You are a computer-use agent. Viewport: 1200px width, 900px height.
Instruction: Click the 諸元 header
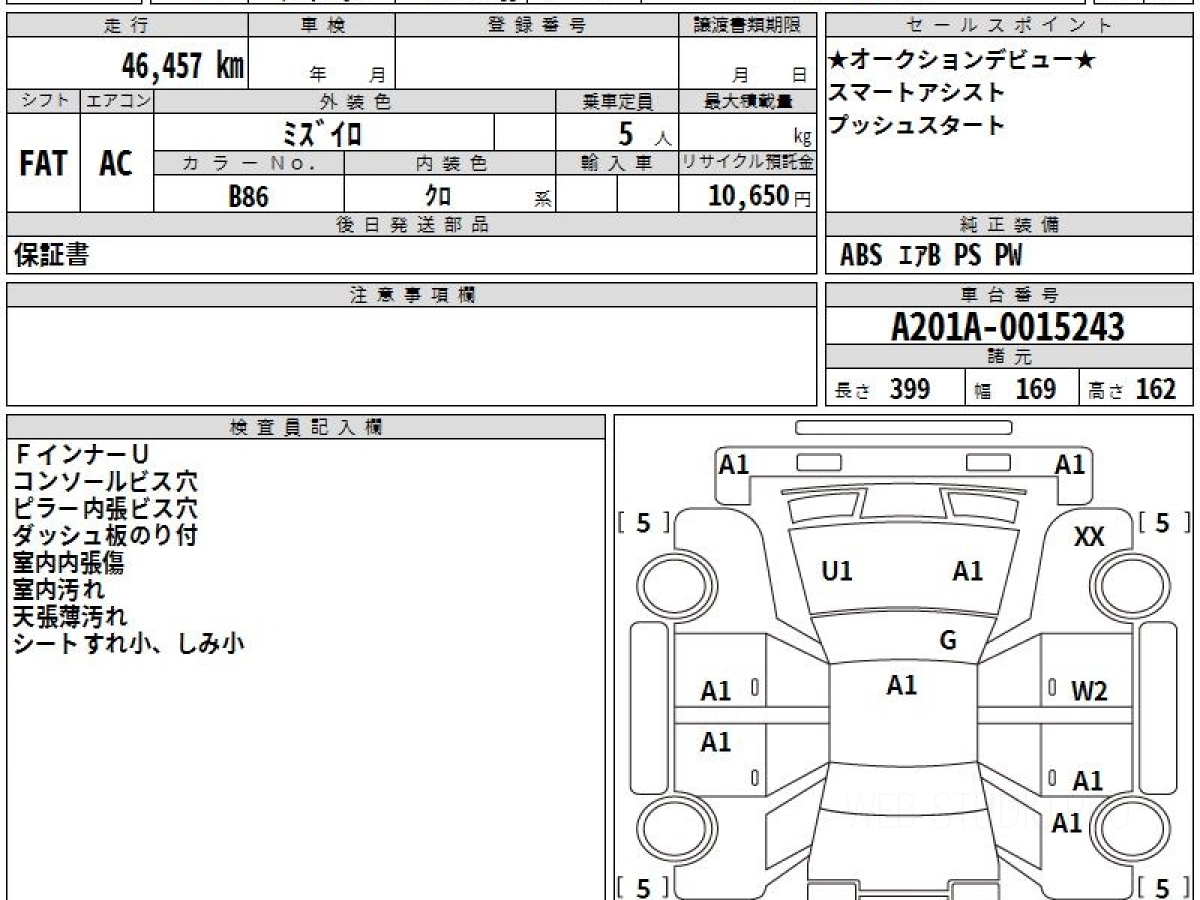[x=1010, y=358]
